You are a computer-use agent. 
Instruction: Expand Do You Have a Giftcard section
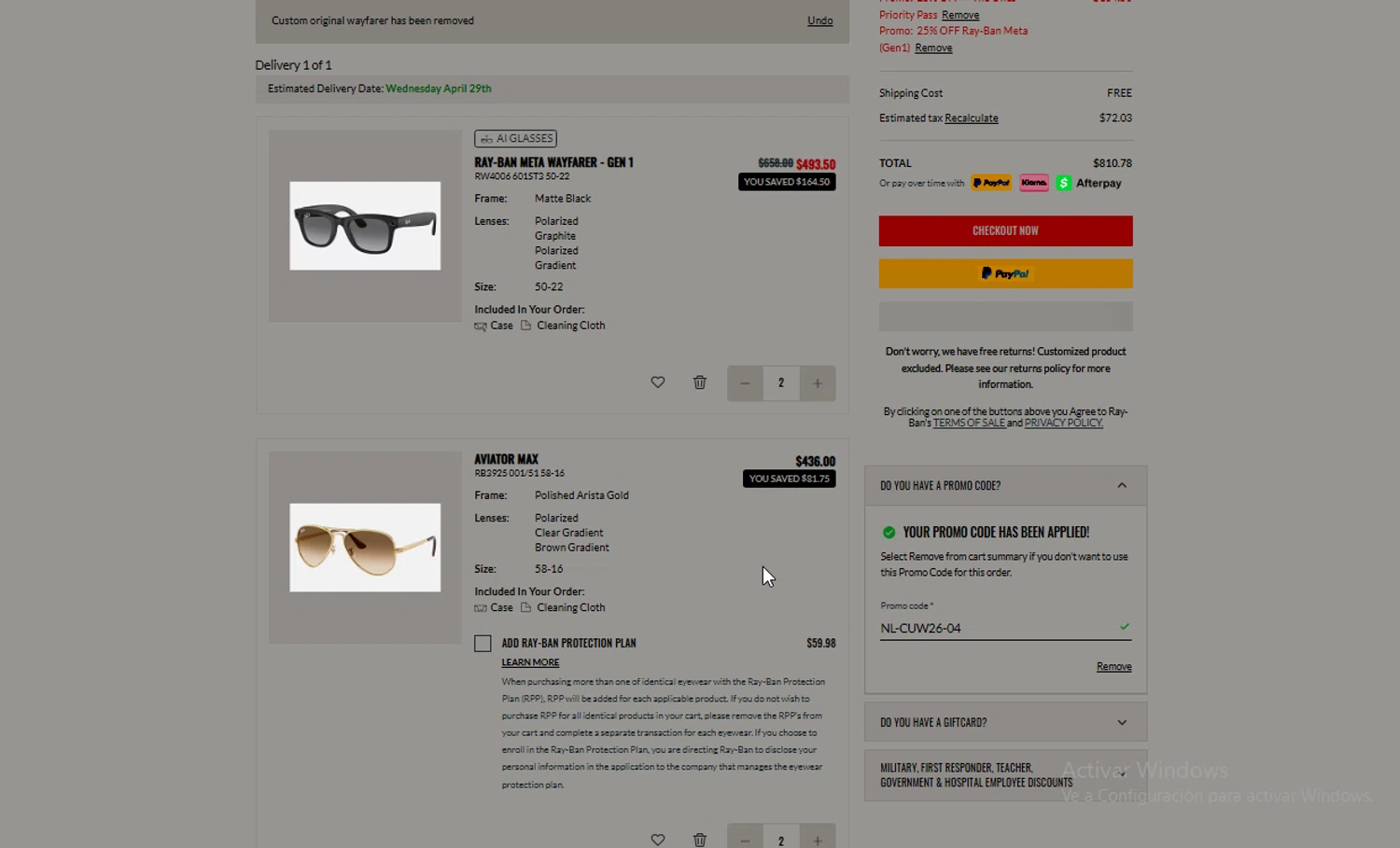(x=1005, y=722)
